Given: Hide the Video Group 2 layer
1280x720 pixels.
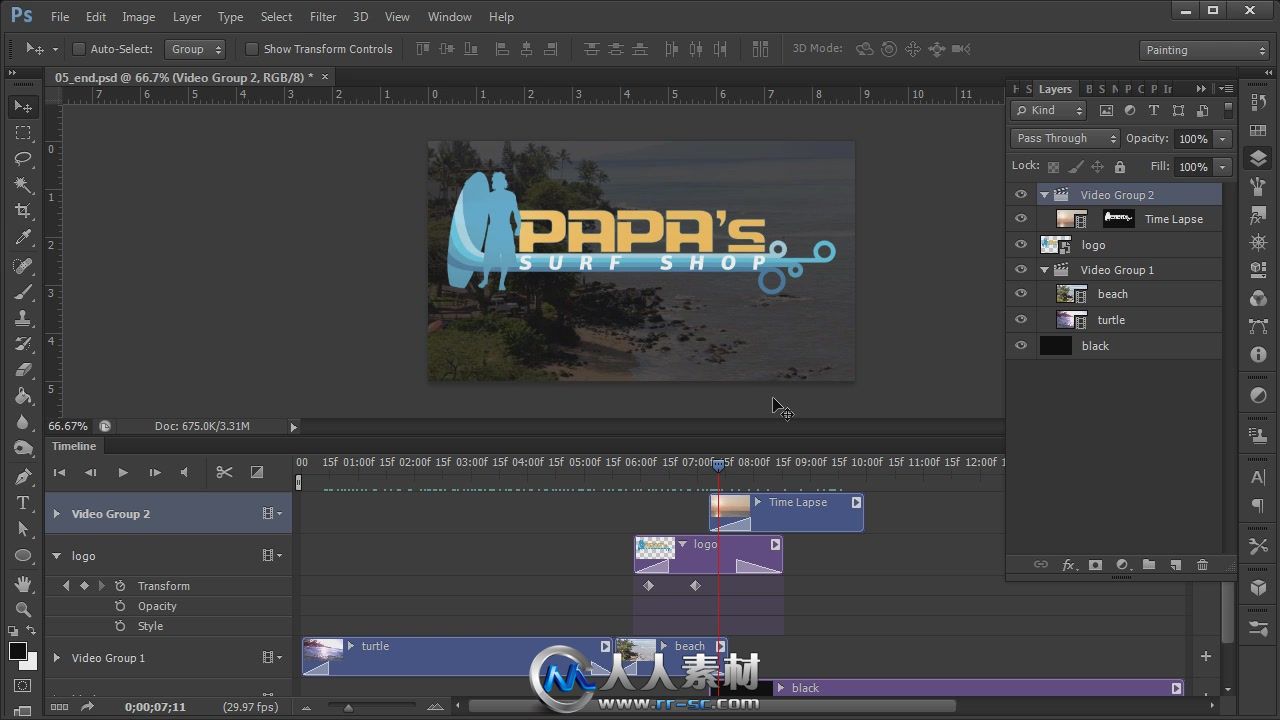Looking at the screenshot, I should point(1021,195).
